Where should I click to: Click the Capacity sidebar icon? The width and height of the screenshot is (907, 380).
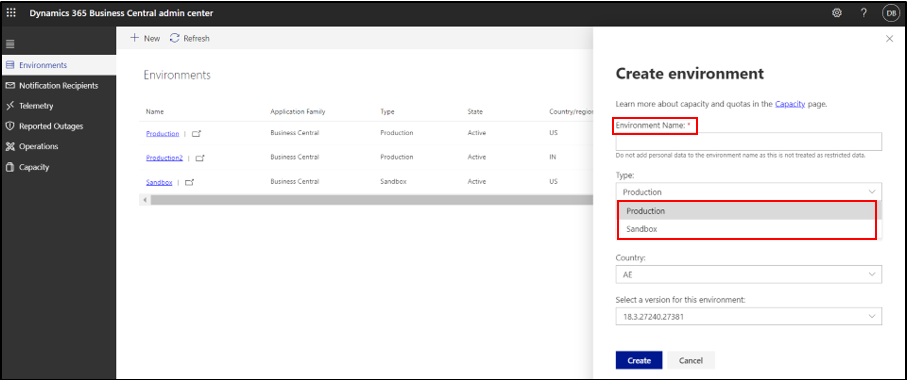pyautogui.click(x=10, y=167)
